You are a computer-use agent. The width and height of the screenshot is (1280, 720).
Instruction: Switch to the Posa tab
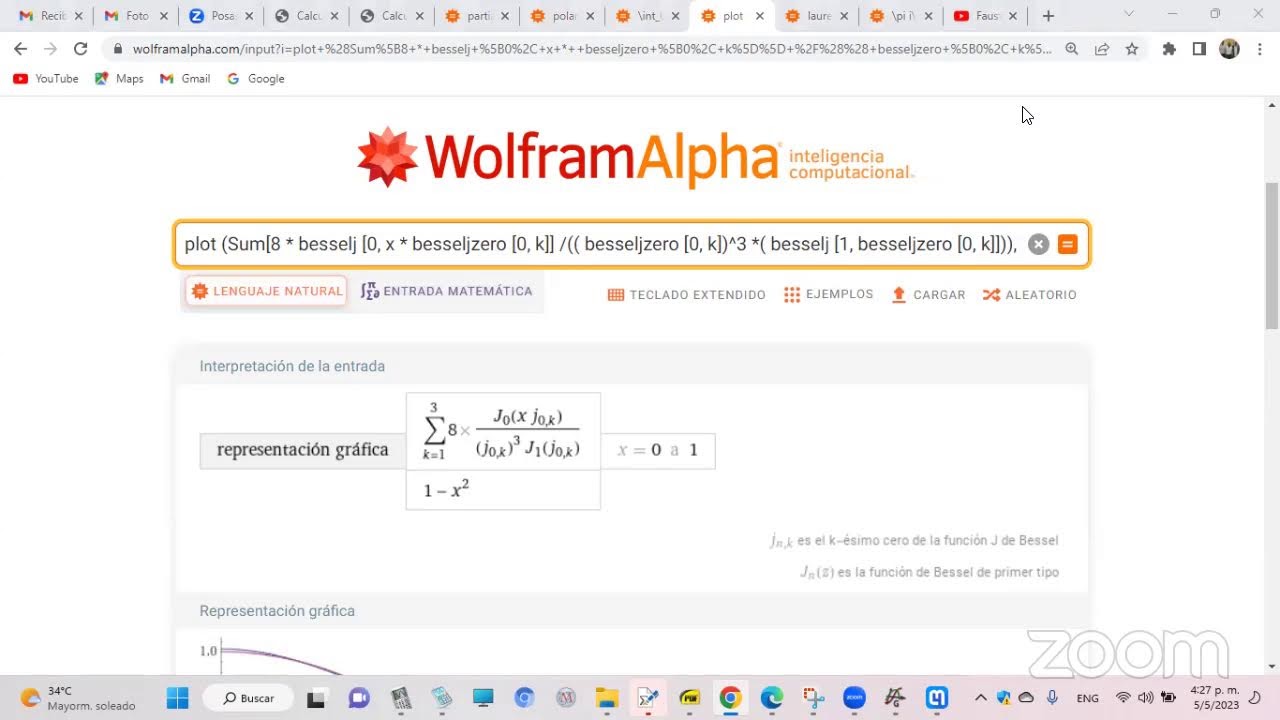220,16
